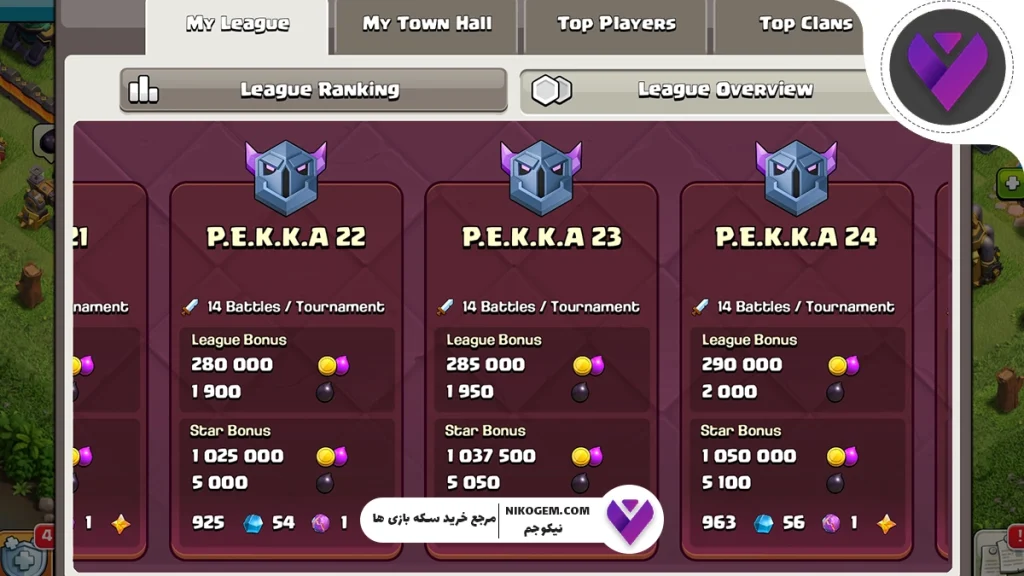Viewport: 1024px width, 576px height.
Task: Click the gold star icon in P.E.K.K.A 24 card
Action: 886,523
